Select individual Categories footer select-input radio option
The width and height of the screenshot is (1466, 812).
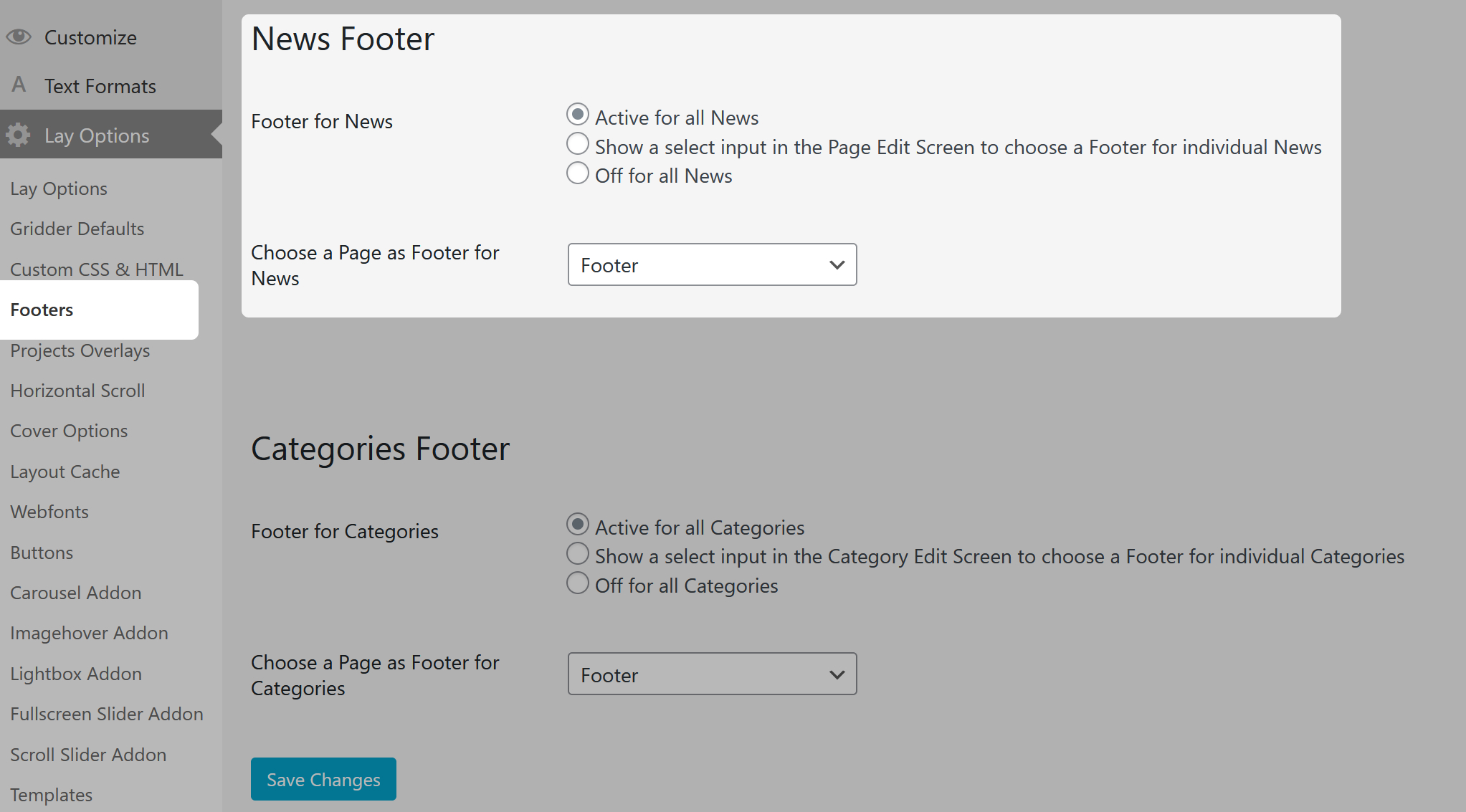577,554
